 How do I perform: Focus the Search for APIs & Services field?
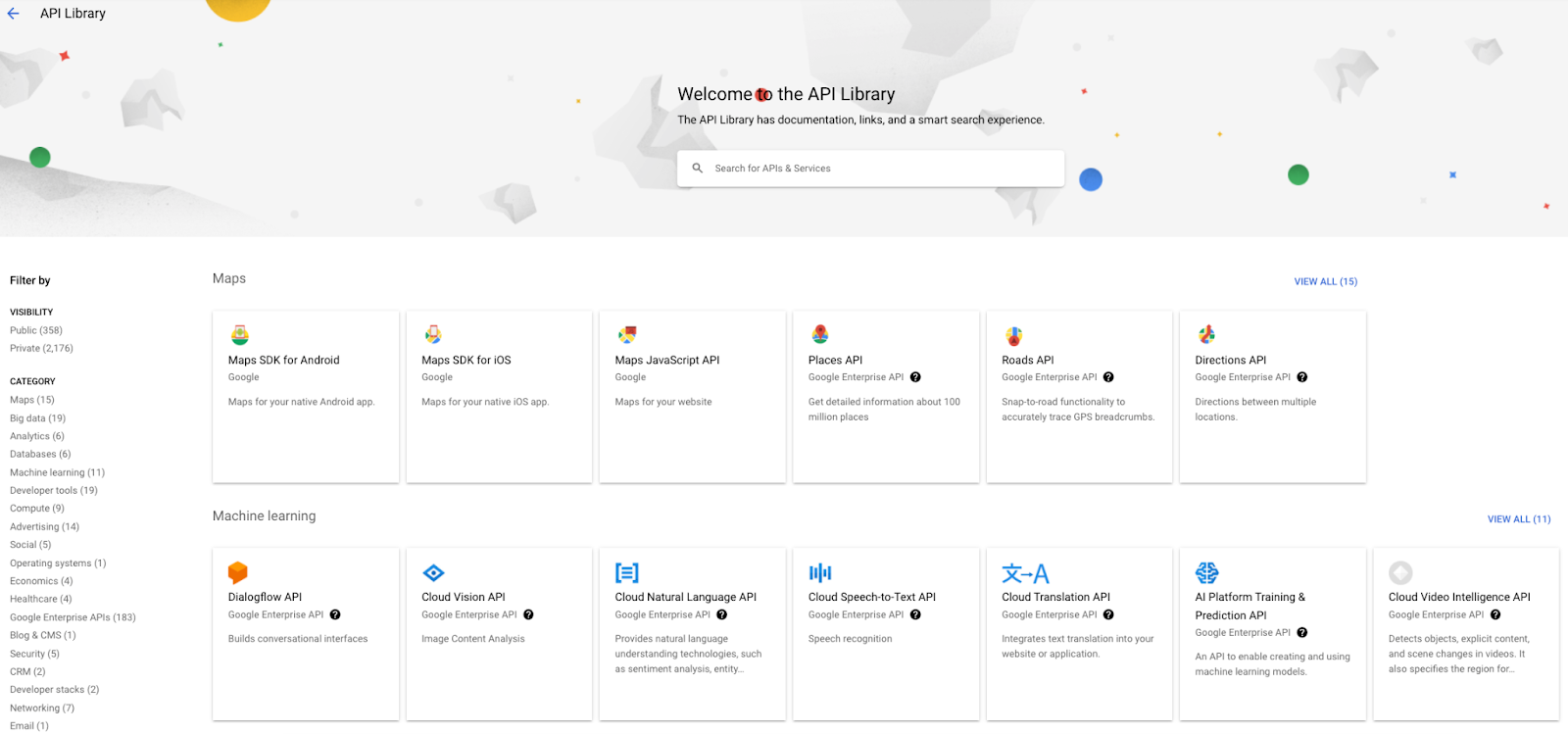click(882, 169)
